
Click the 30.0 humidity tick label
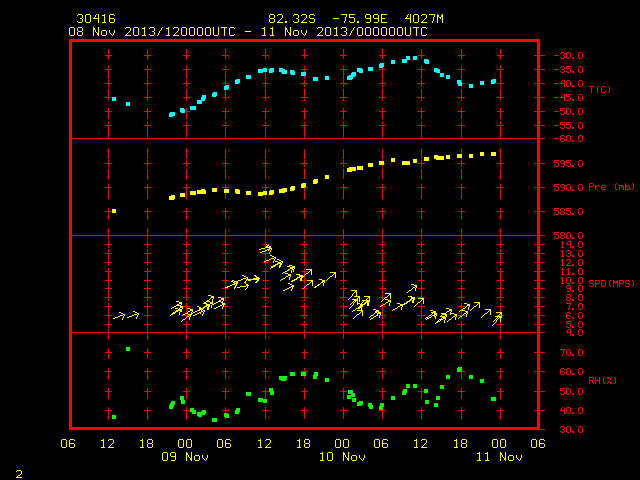tap(571, 429)
